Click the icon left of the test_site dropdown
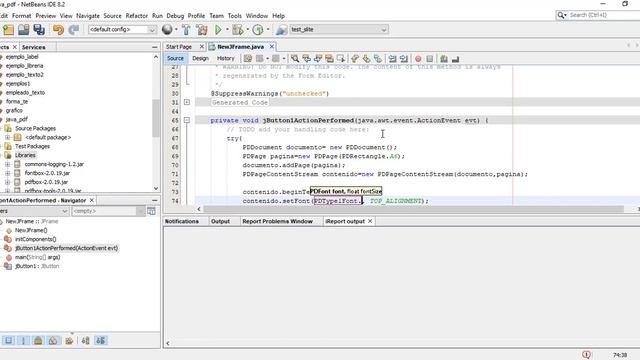The image size is (640, 360). (281, 29)
